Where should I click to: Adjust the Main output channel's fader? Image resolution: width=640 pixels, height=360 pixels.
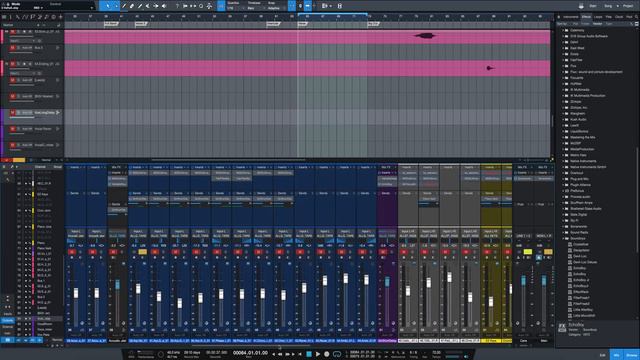(x=544, y=280)
